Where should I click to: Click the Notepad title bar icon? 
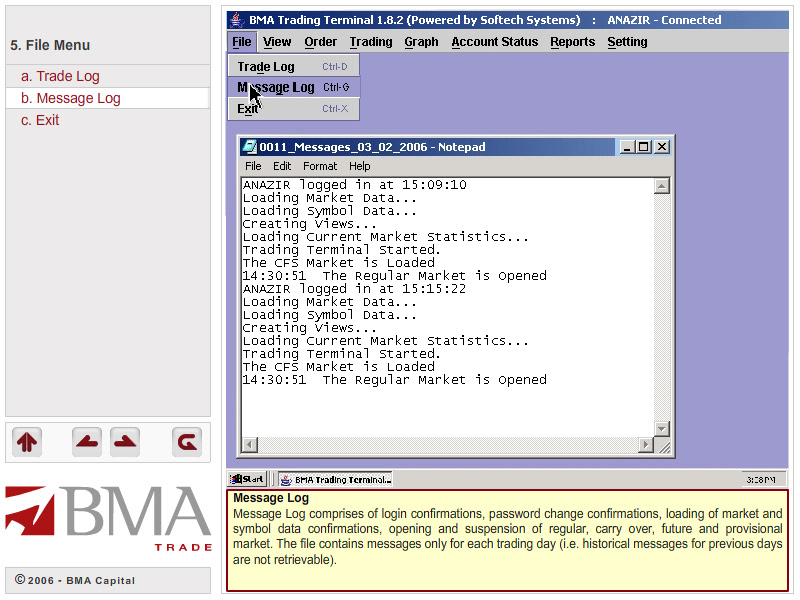pos(249,147)
